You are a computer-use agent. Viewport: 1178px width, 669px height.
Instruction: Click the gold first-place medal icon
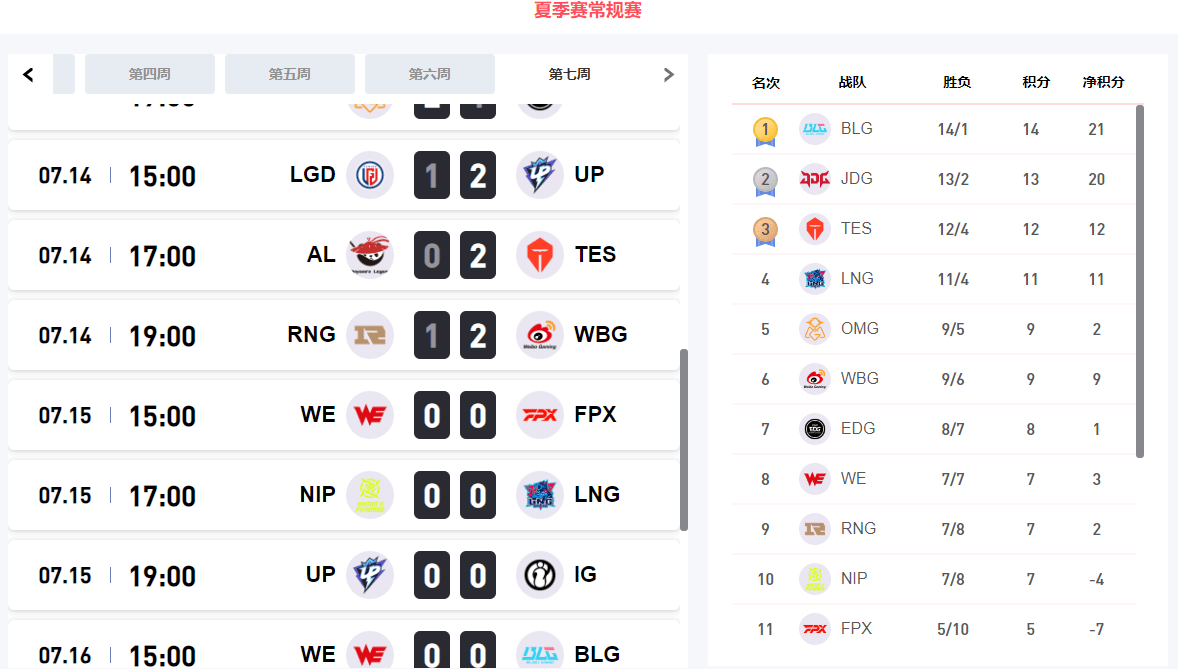pos(765,130)
